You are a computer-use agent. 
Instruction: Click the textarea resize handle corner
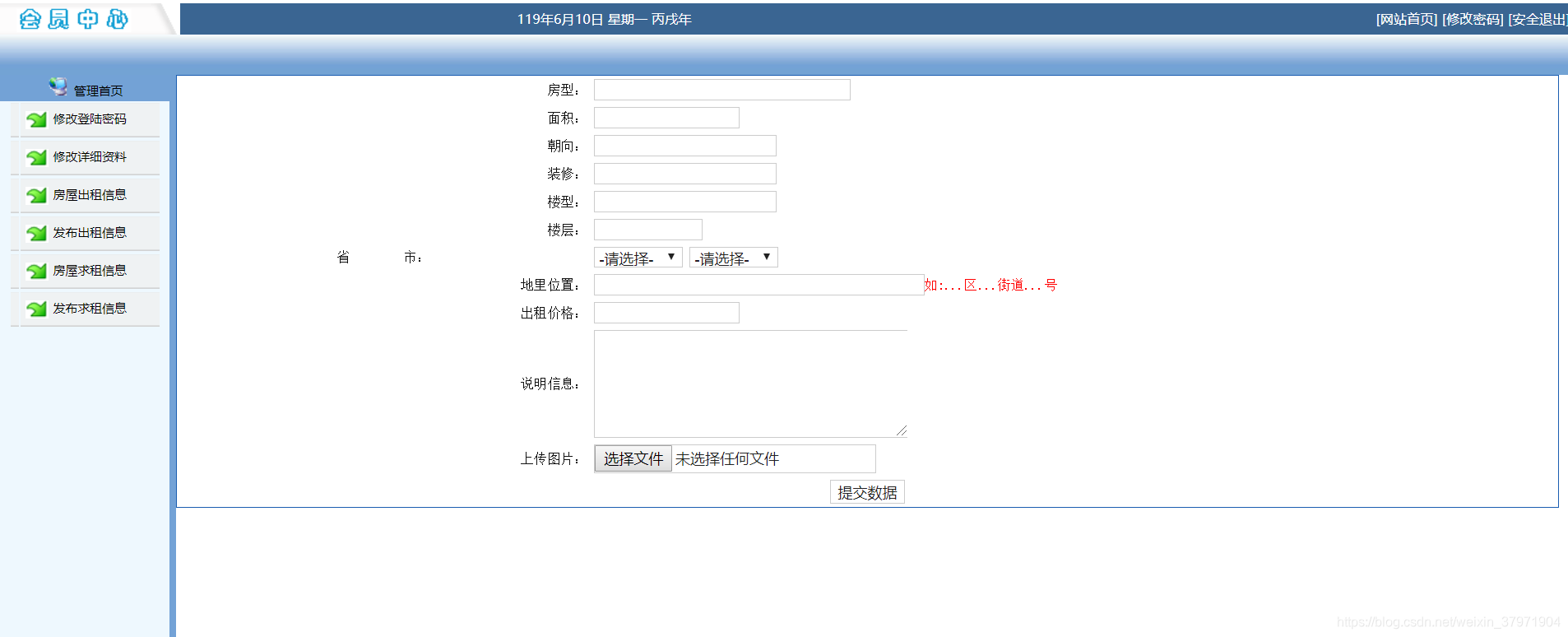902,430
